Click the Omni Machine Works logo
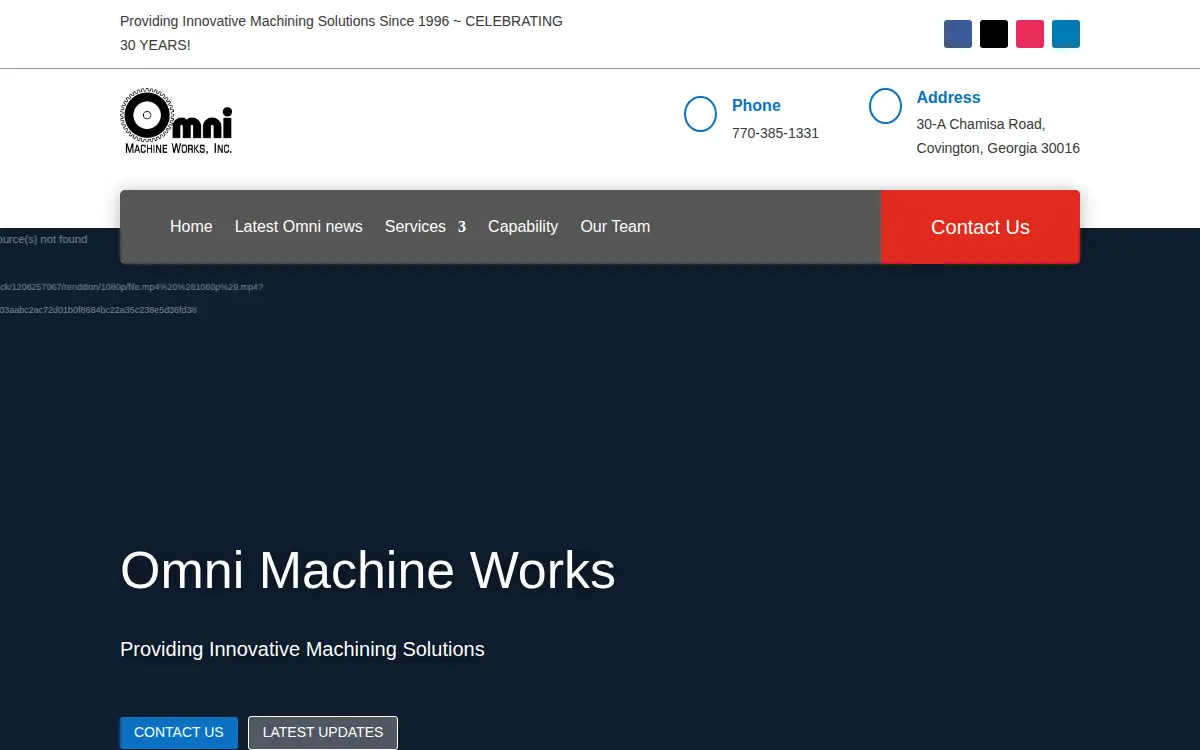 [177, 122]
